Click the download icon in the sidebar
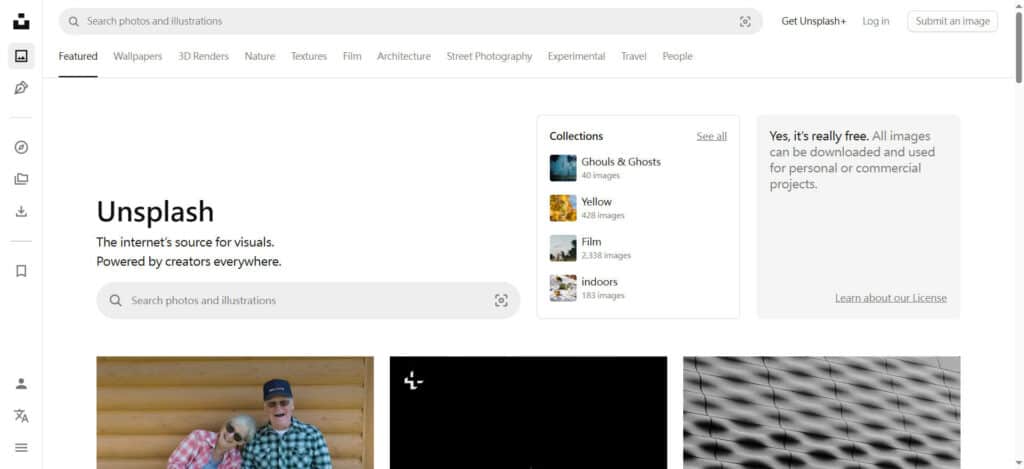The image size is (1024, 469). 21,211
